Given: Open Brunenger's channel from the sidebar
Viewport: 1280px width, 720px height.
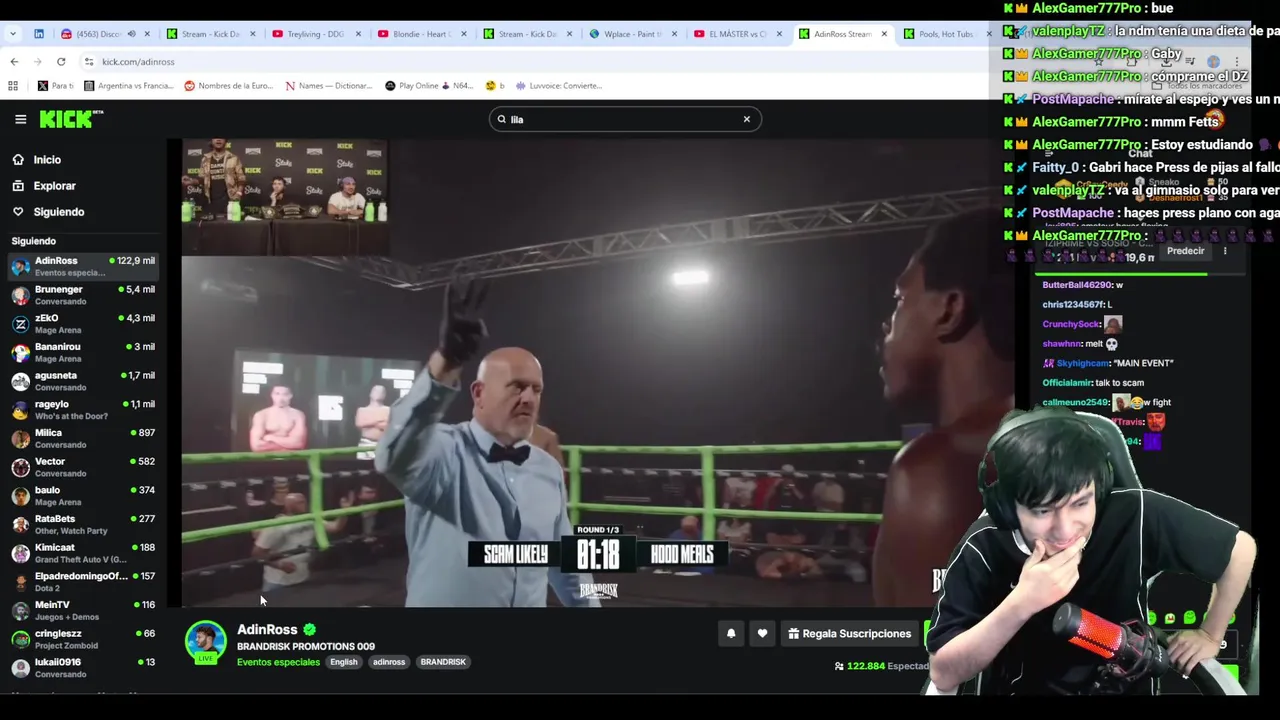Looking at the screenshot, I should (84, 295).
